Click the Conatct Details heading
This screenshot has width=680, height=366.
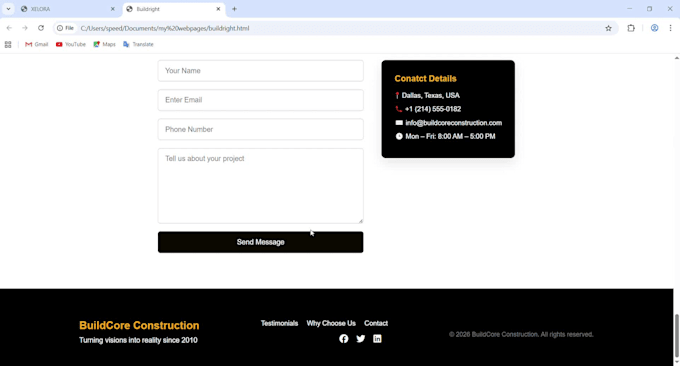425,78
